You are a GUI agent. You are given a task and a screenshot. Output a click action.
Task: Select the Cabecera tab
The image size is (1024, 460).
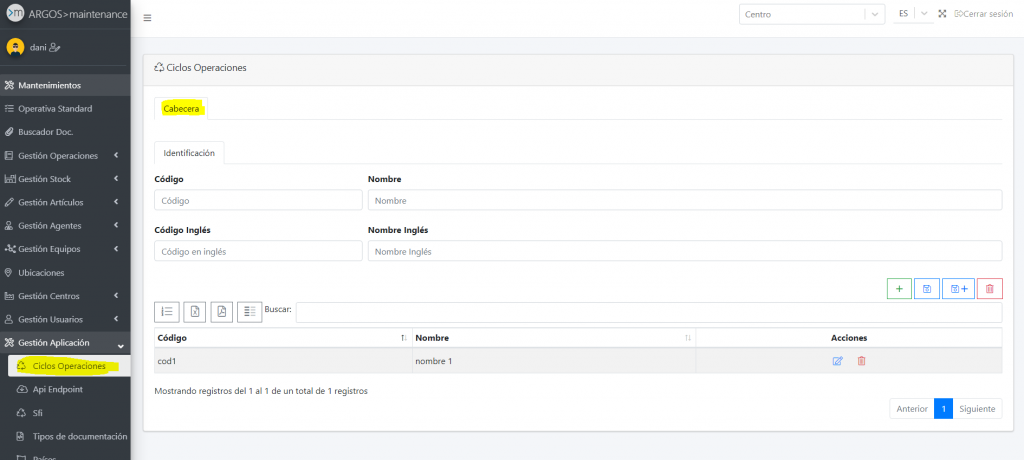pos(181,108)
